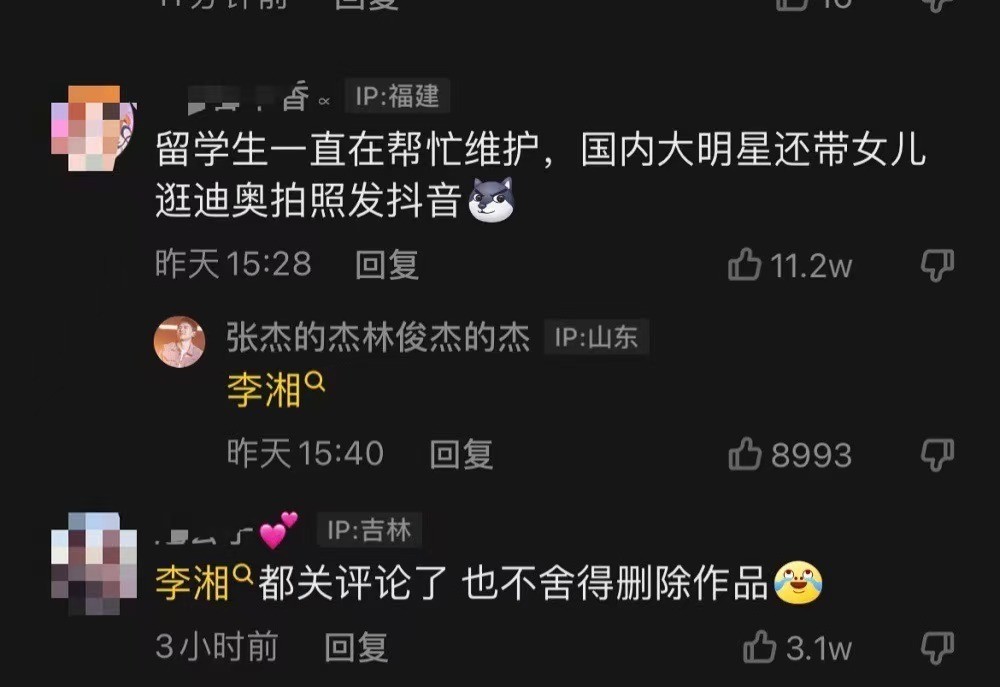This screenshot has width=1000, height=687.
Task: Like the Fujian comment with 11.2w likes
Action: pyautogui.click(x=744, y=264)
